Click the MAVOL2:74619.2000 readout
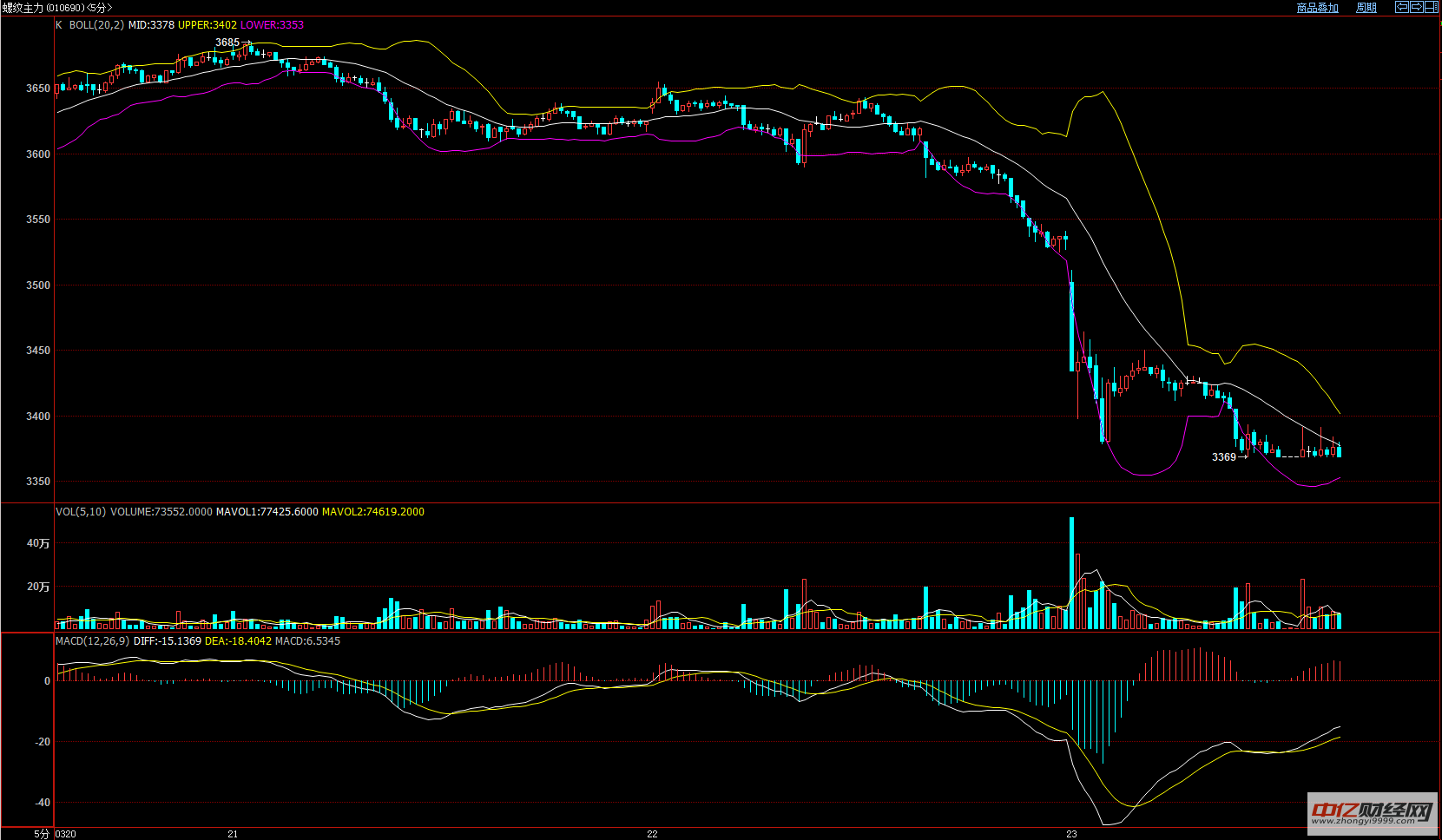This screenshot has height=840, width=1442. [x=373, y=512]
